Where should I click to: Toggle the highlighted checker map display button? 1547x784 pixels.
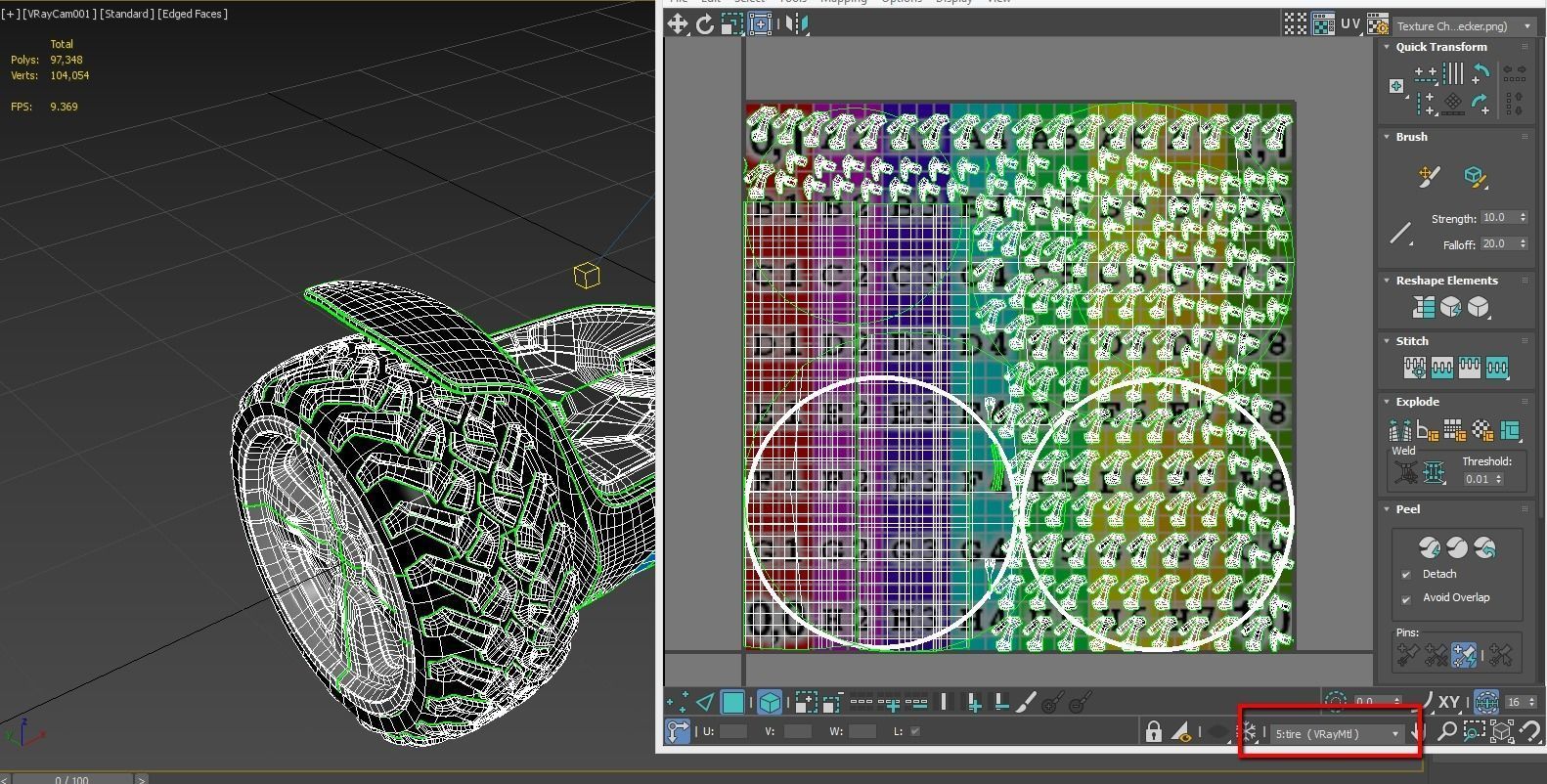(1323, 24)
